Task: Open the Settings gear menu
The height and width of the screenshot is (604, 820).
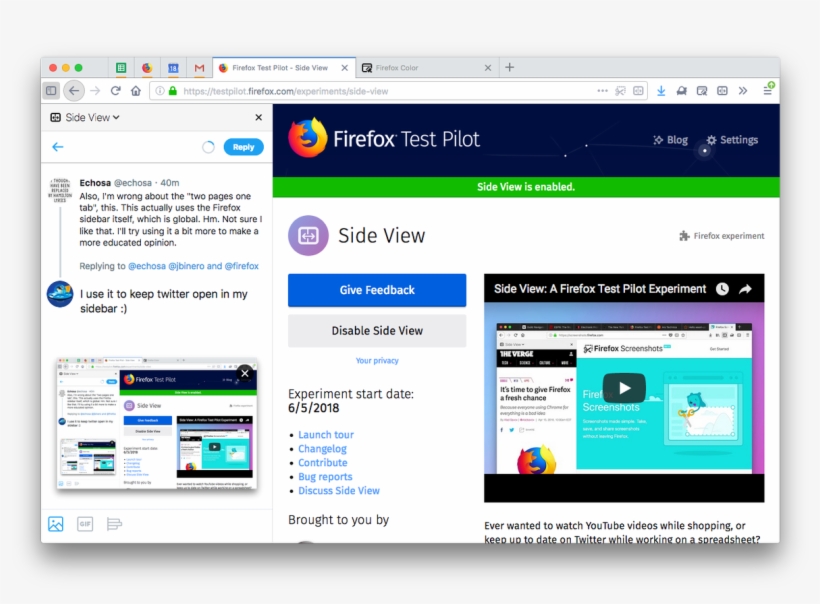Action: [732, 140]
